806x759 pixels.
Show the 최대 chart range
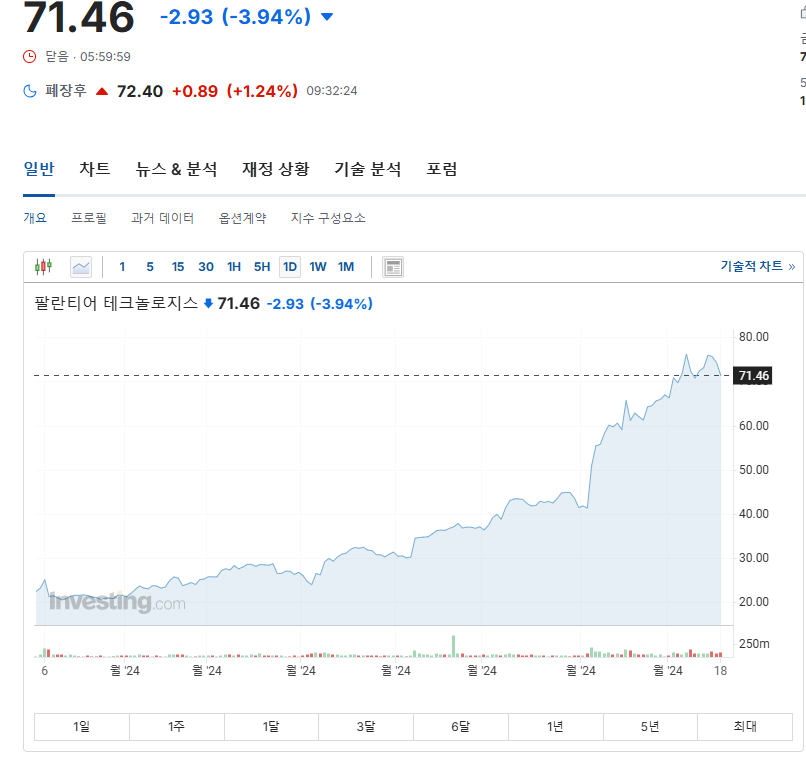coord(745,727)
